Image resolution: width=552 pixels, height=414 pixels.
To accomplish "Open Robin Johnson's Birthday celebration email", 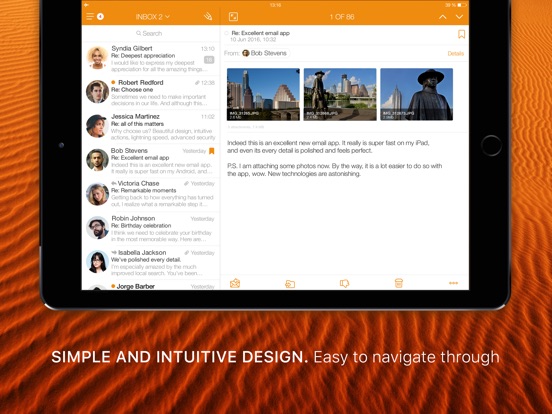I will tap(151, 228).
